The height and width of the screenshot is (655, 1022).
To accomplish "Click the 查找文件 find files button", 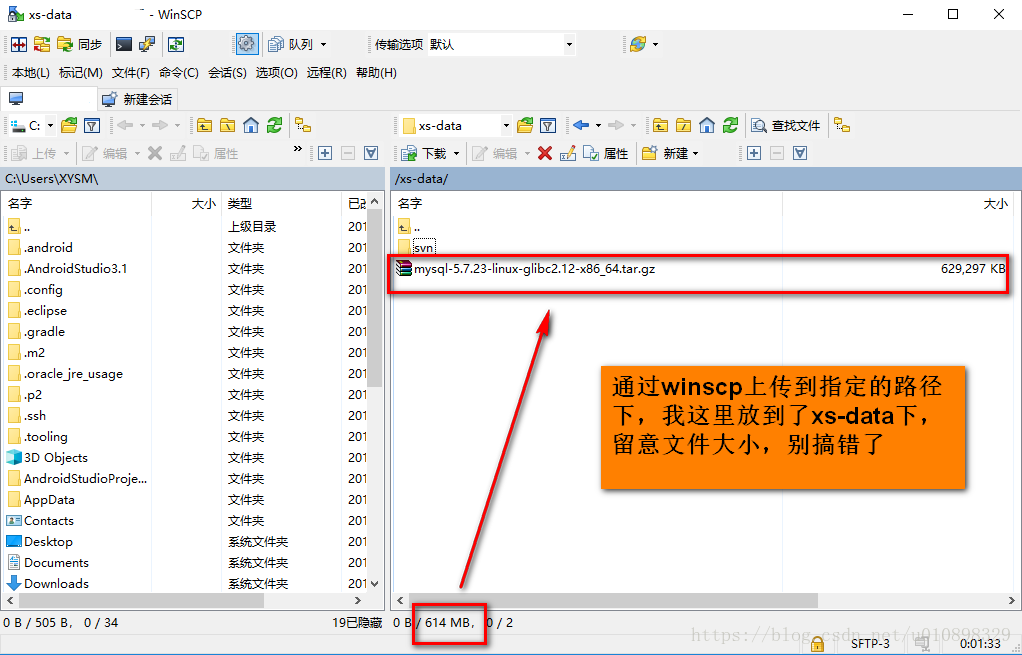I will click(x=785, y=125).
